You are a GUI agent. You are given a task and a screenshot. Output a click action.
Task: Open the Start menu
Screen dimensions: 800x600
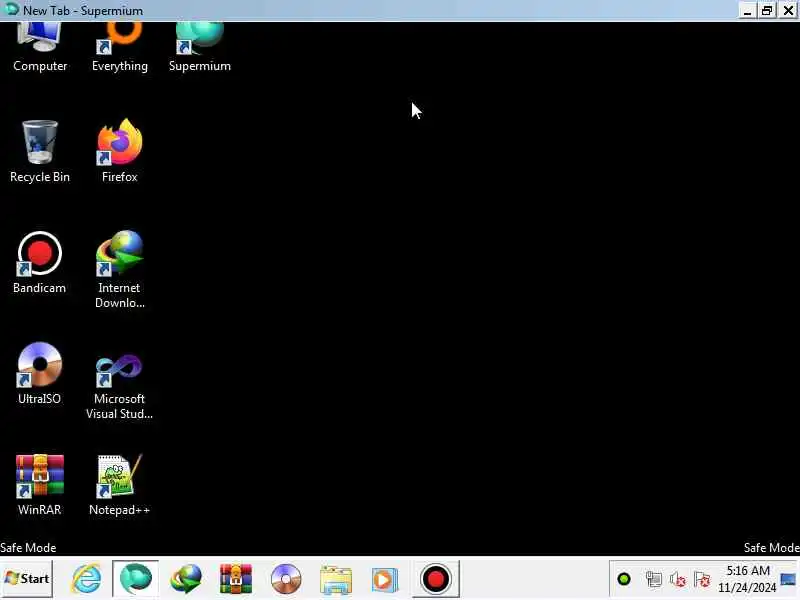click(27, 579)
